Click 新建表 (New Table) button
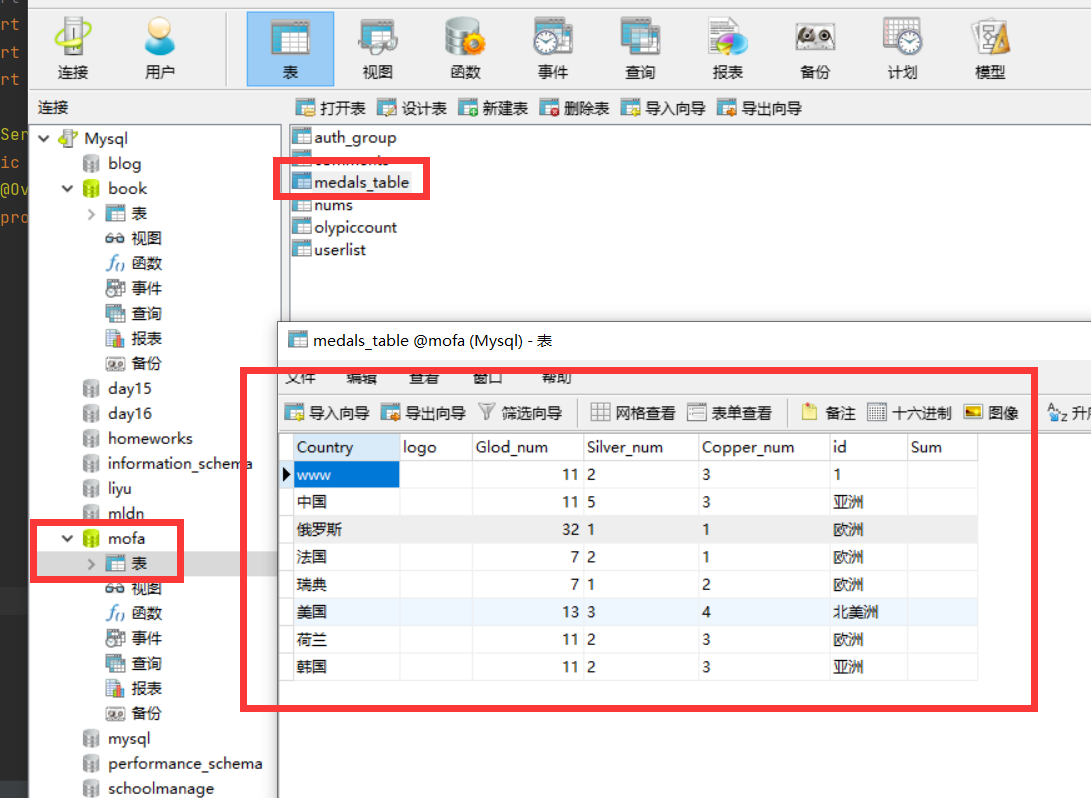 pos(493,108)
